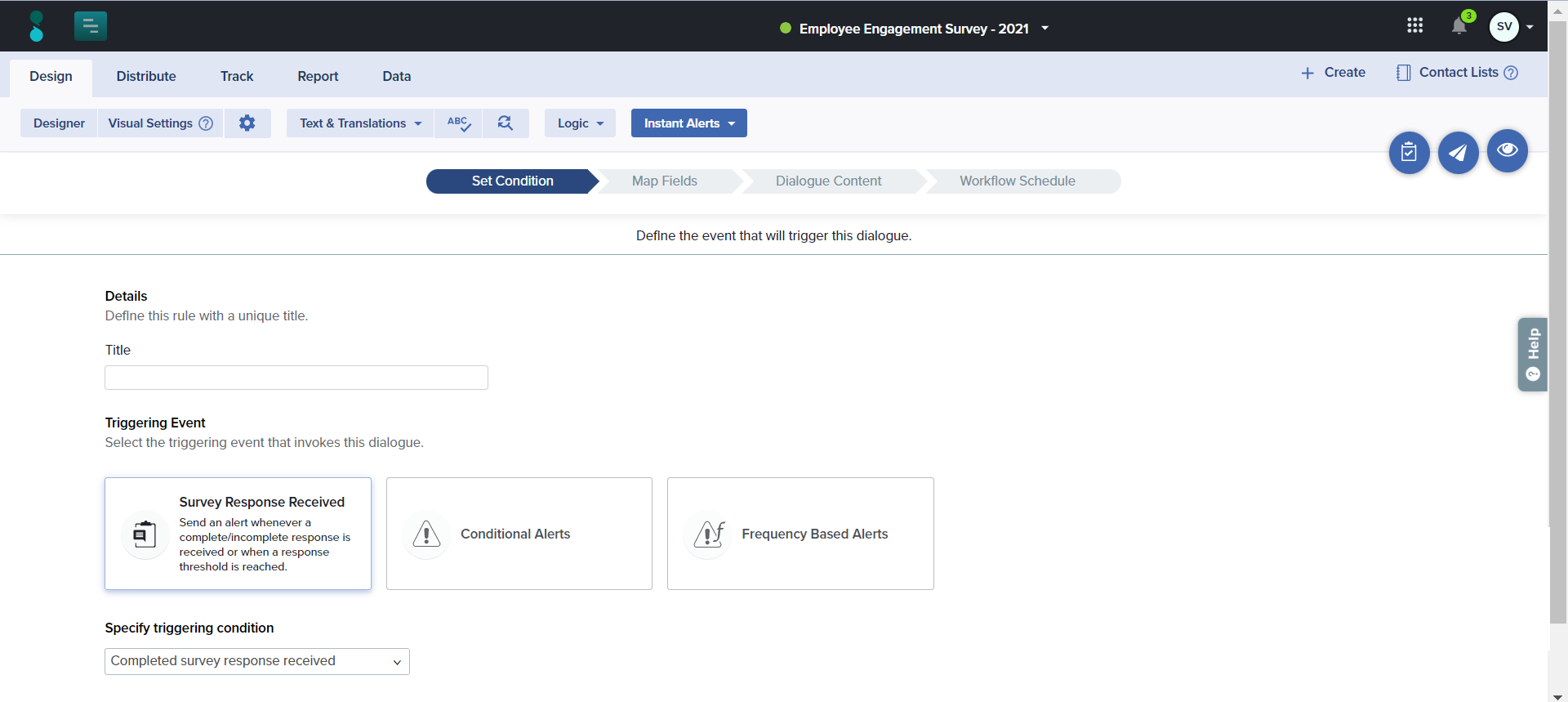Open the Report tab
Screen dimensions: 1568x702
coord(318,76)
